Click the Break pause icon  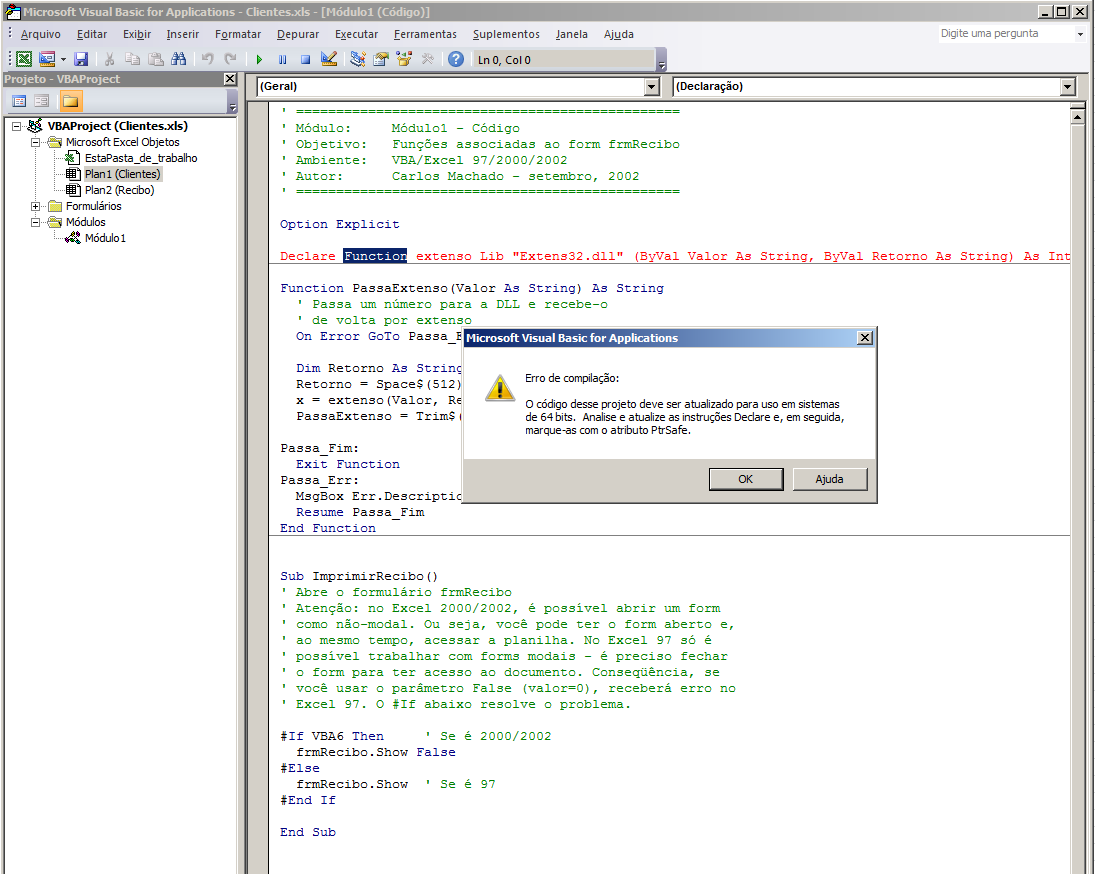(x=282, y=59)
